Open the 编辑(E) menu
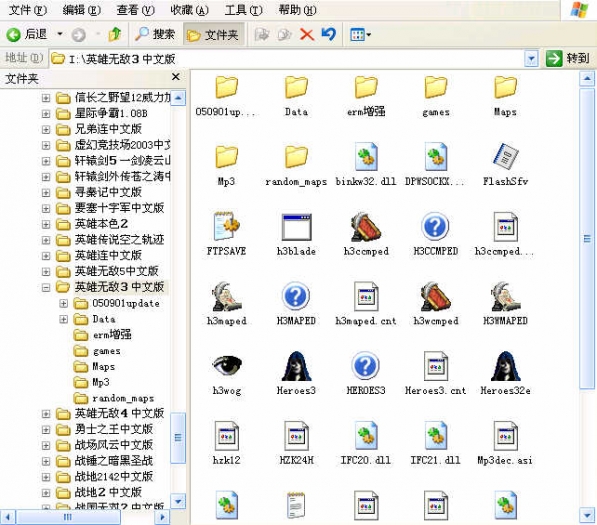597x525 pixels. coord(81,10)
